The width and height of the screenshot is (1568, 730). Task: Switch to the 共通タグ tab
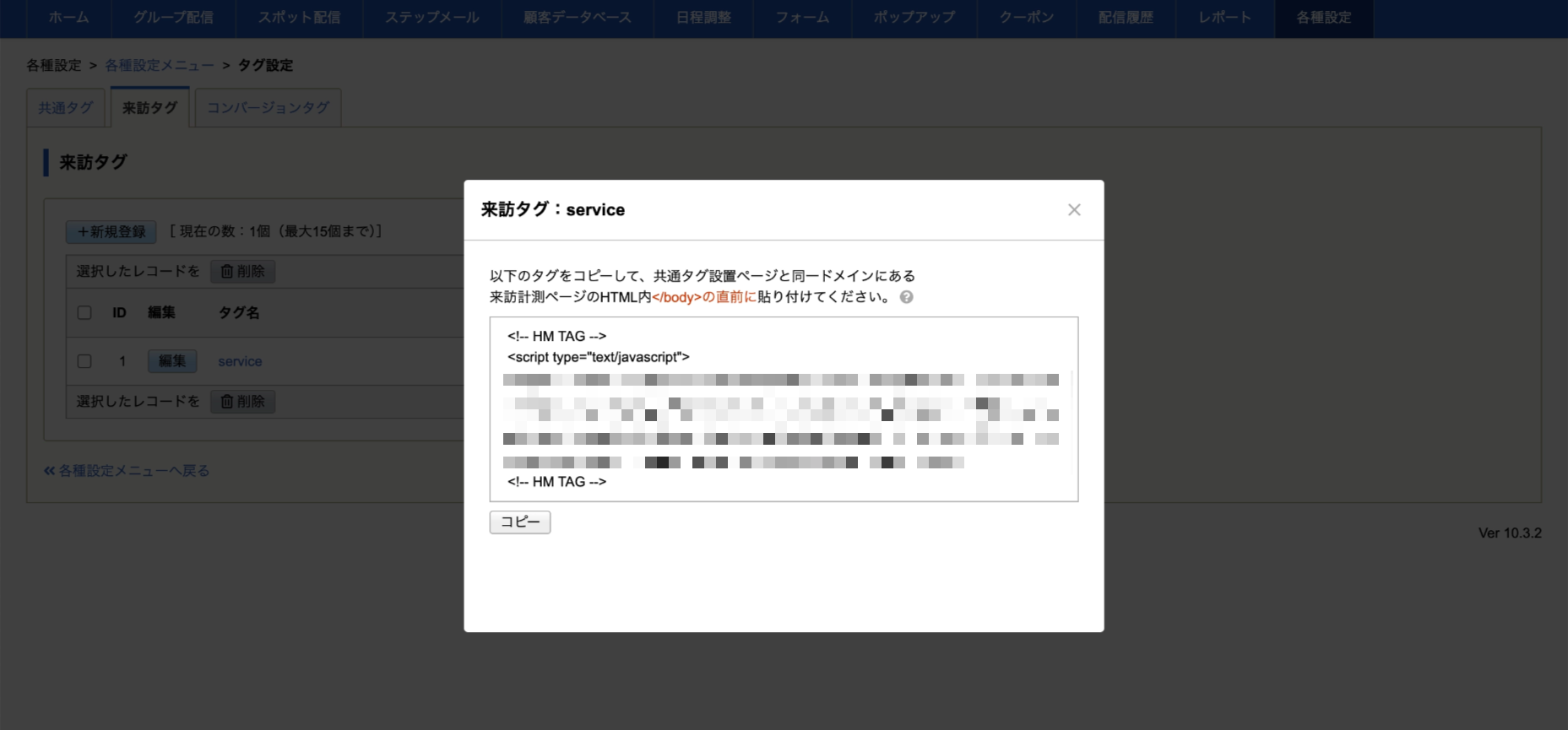coord(65,108)
